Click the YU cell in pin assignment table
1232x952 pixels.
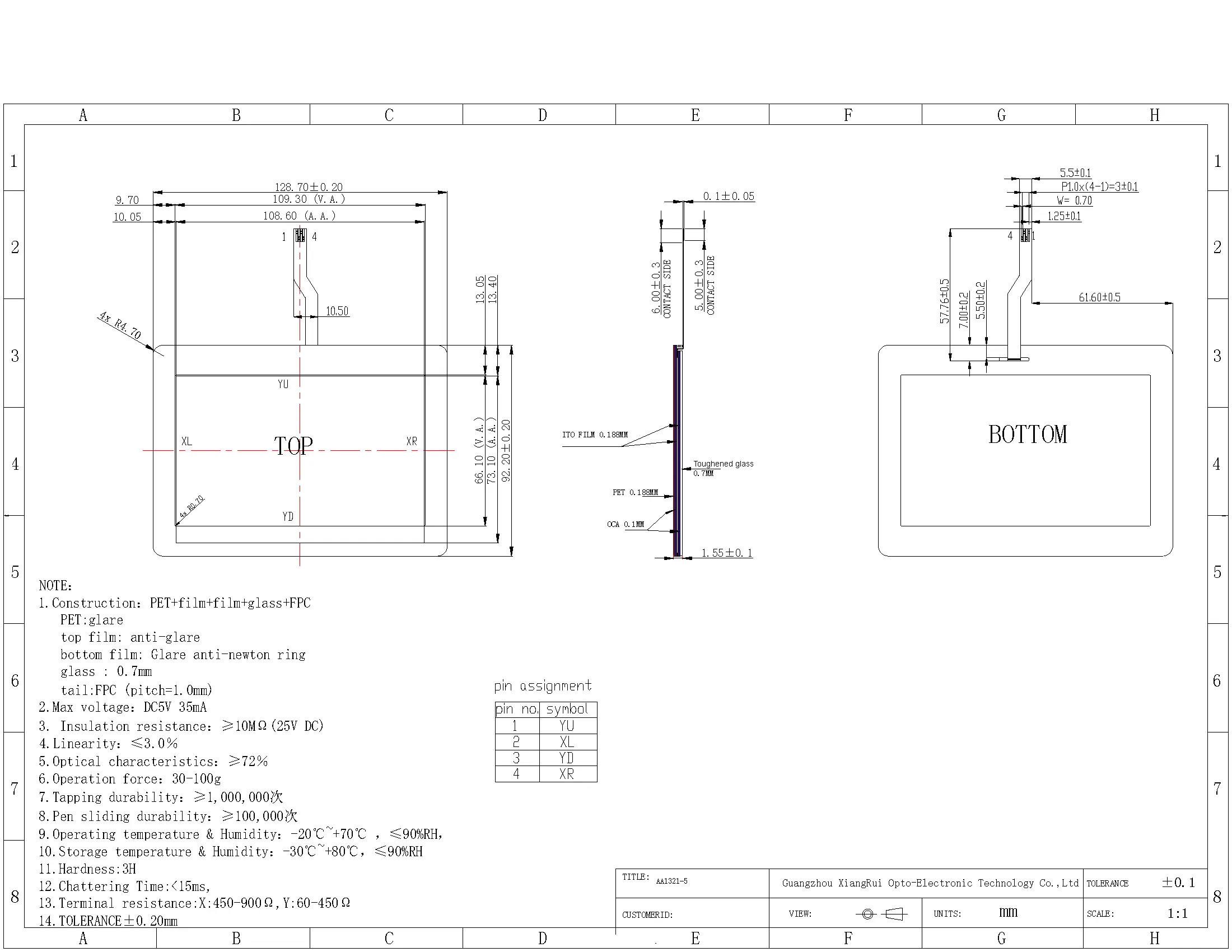click(x=567, y=725)
